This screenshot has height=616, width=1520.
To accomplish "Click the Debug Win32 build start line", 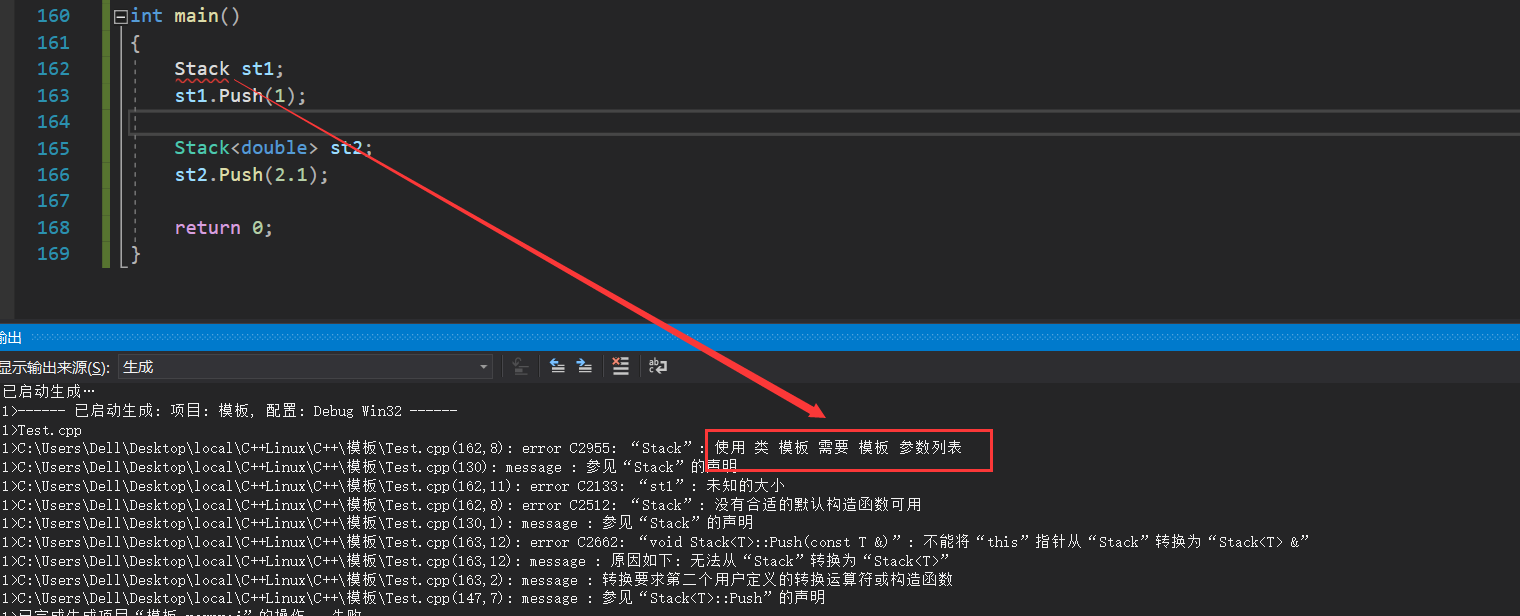I will [229, 411].
